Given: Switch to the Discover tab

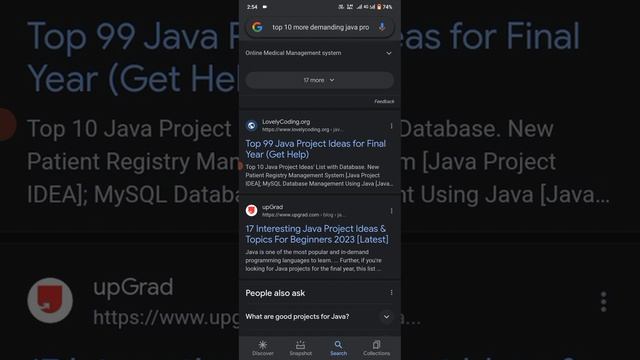Looking at the screenshot, I should pyautogui.click(x=263, y=348).
